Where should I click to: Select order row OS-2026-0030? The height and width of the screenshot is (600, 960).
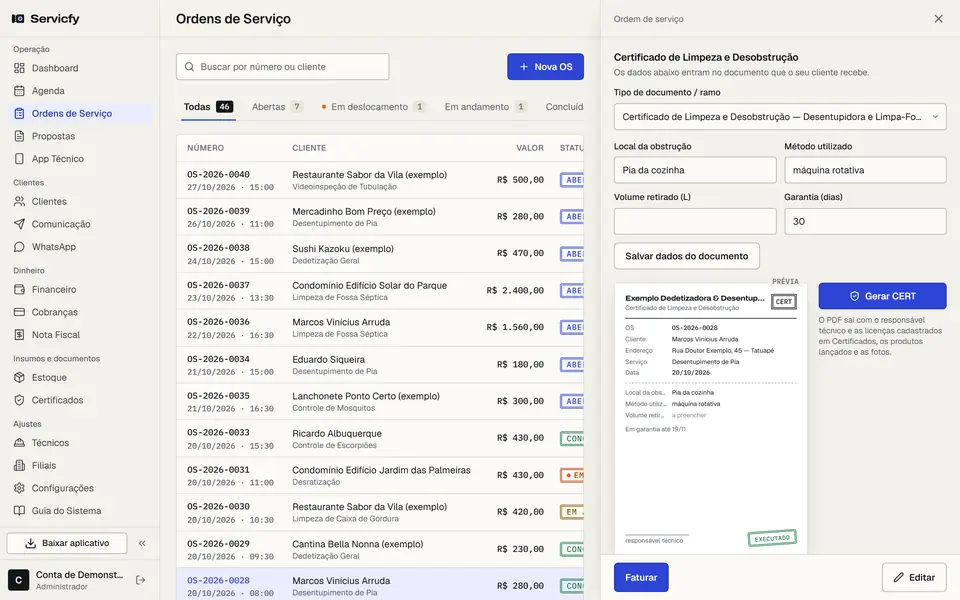[x=380, y=512]
